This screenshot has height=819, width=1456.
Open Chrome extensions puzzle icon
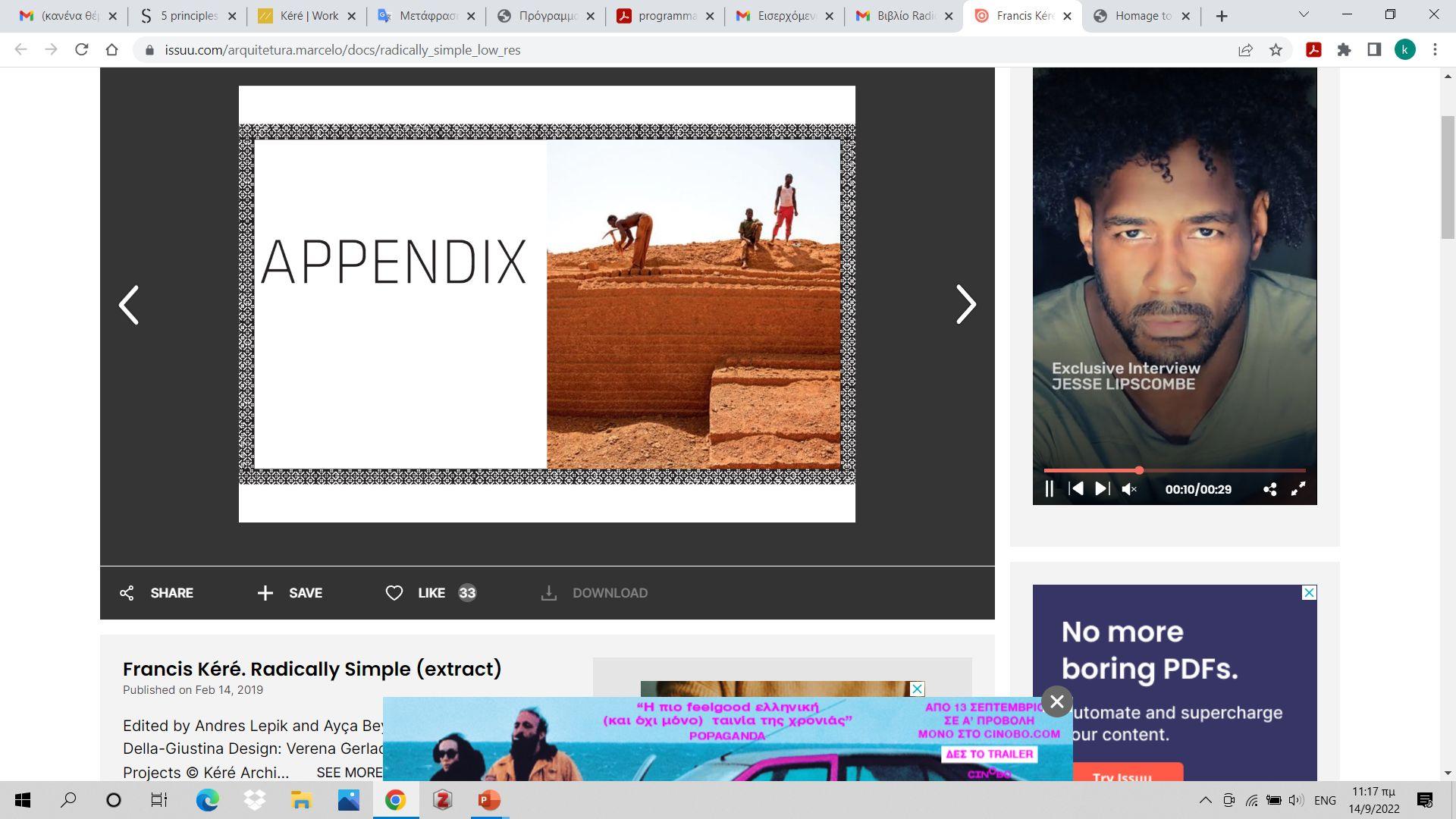(x=1344, y=50)
